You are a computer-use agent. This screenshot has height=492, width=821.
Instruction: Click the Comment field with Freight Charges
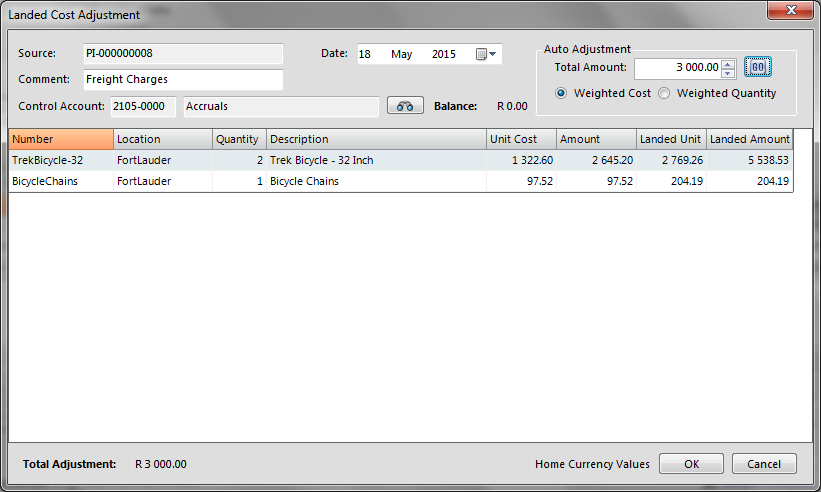click(x=182, y=79)
